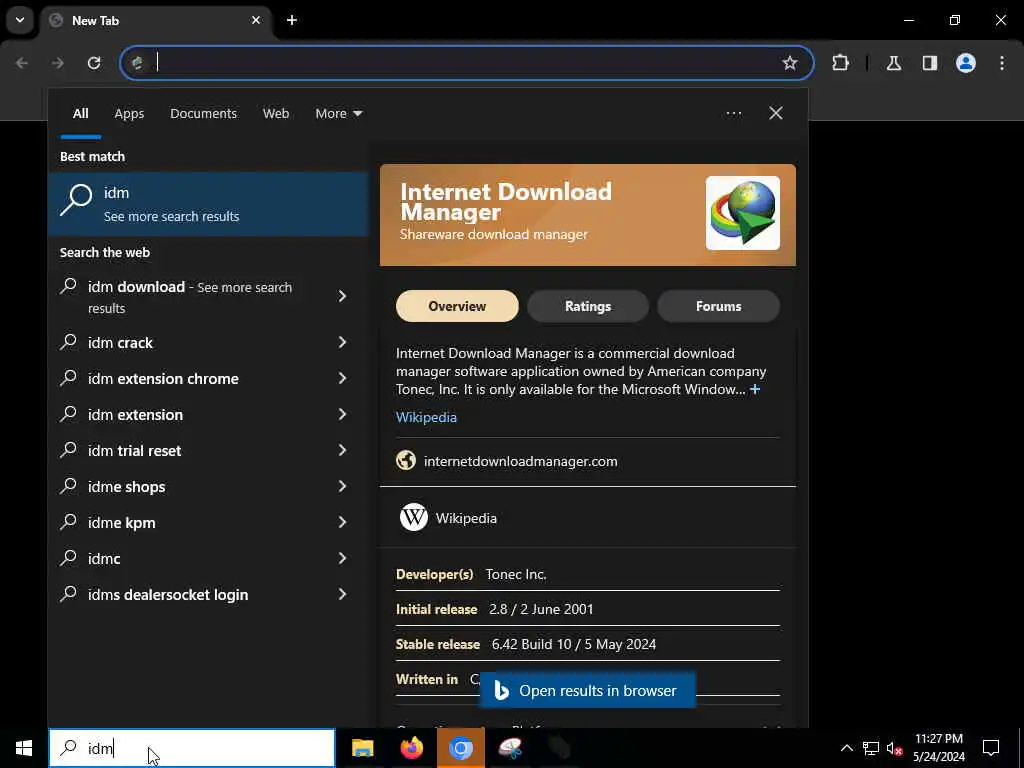The image size is (1024, 768).
Task: Switch to the Apps search filter
Action: [x=129, y=114]
